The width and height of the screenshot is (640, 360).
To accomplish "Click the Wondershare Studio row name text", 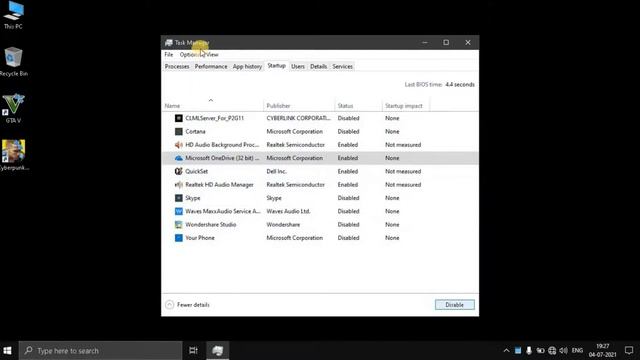I will tap(211, 224).
